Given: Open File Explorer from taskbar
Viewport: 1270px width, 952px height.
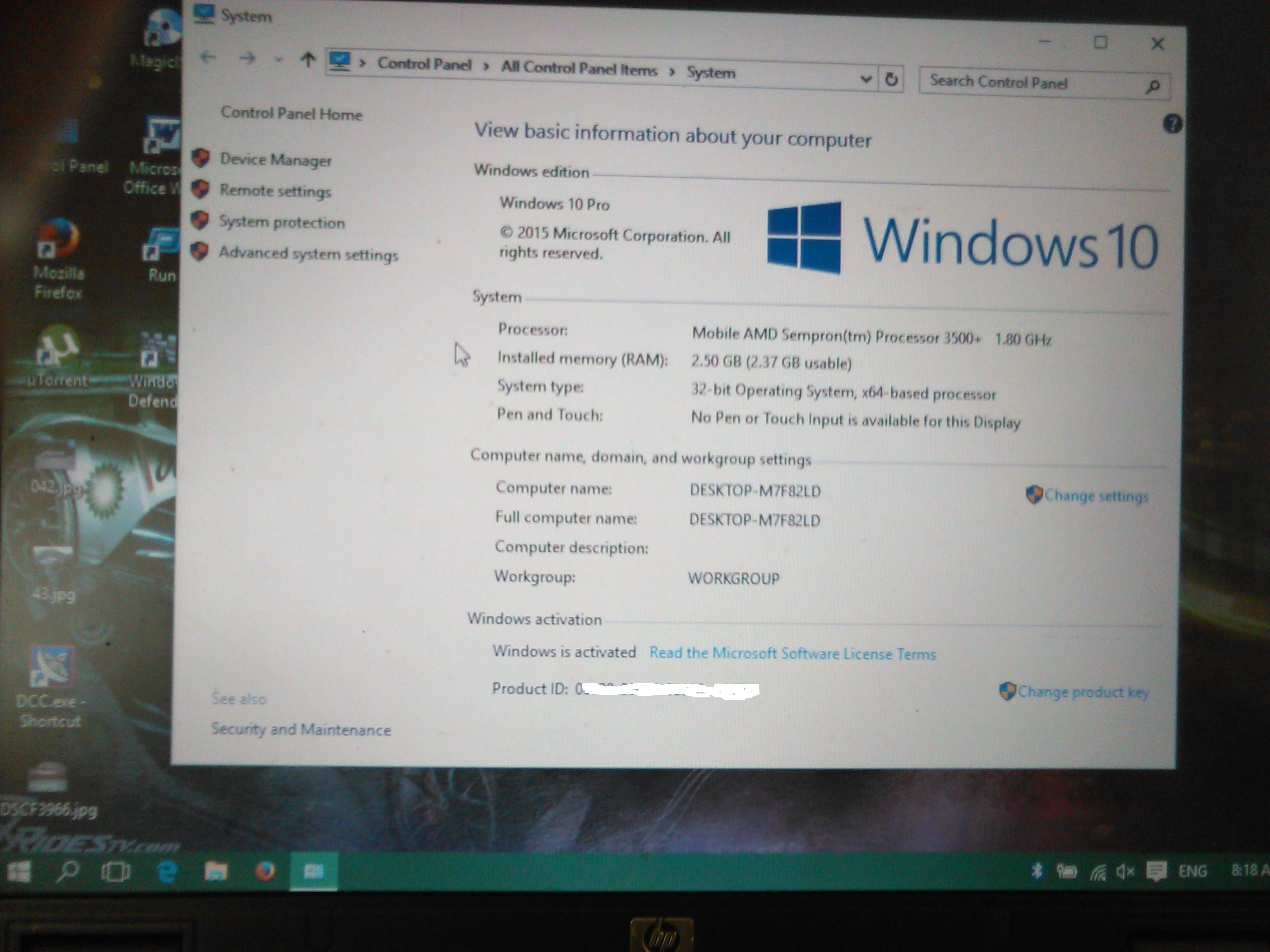Looking at the screenshot, I should [217, 872].
